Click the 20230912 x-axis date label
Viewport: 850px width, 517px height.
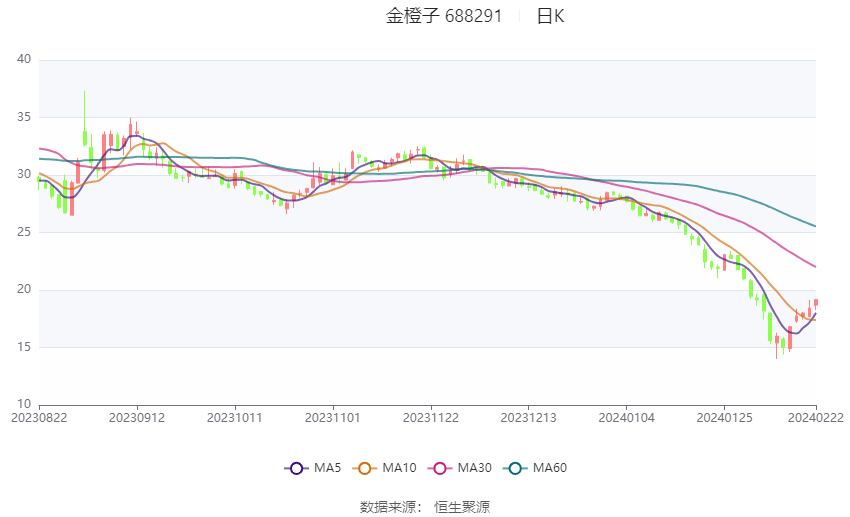pyautogui.click(x=137, y=418)
